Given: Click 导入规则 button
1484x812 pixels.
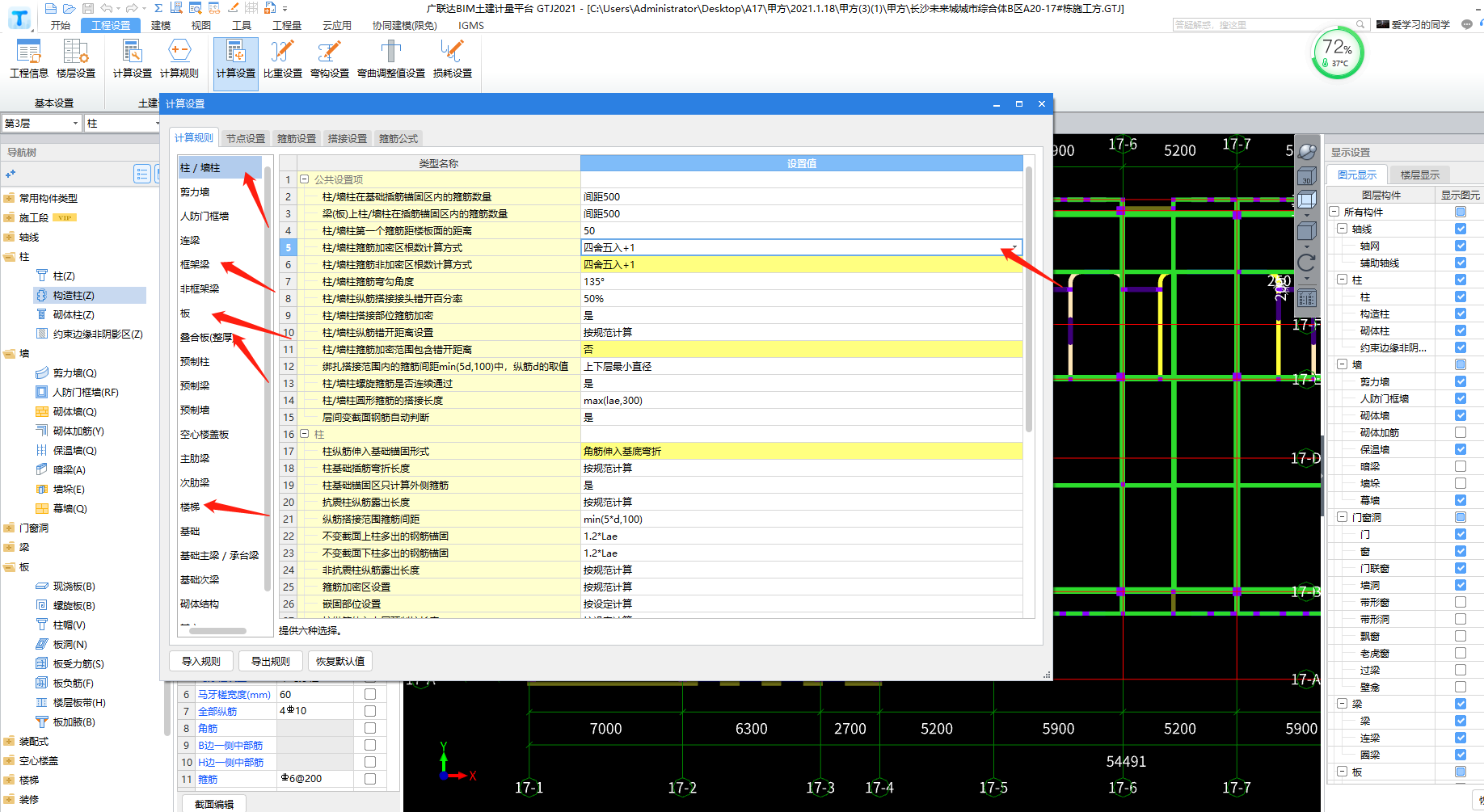Looking at the screenshot, I should point(201,661).
